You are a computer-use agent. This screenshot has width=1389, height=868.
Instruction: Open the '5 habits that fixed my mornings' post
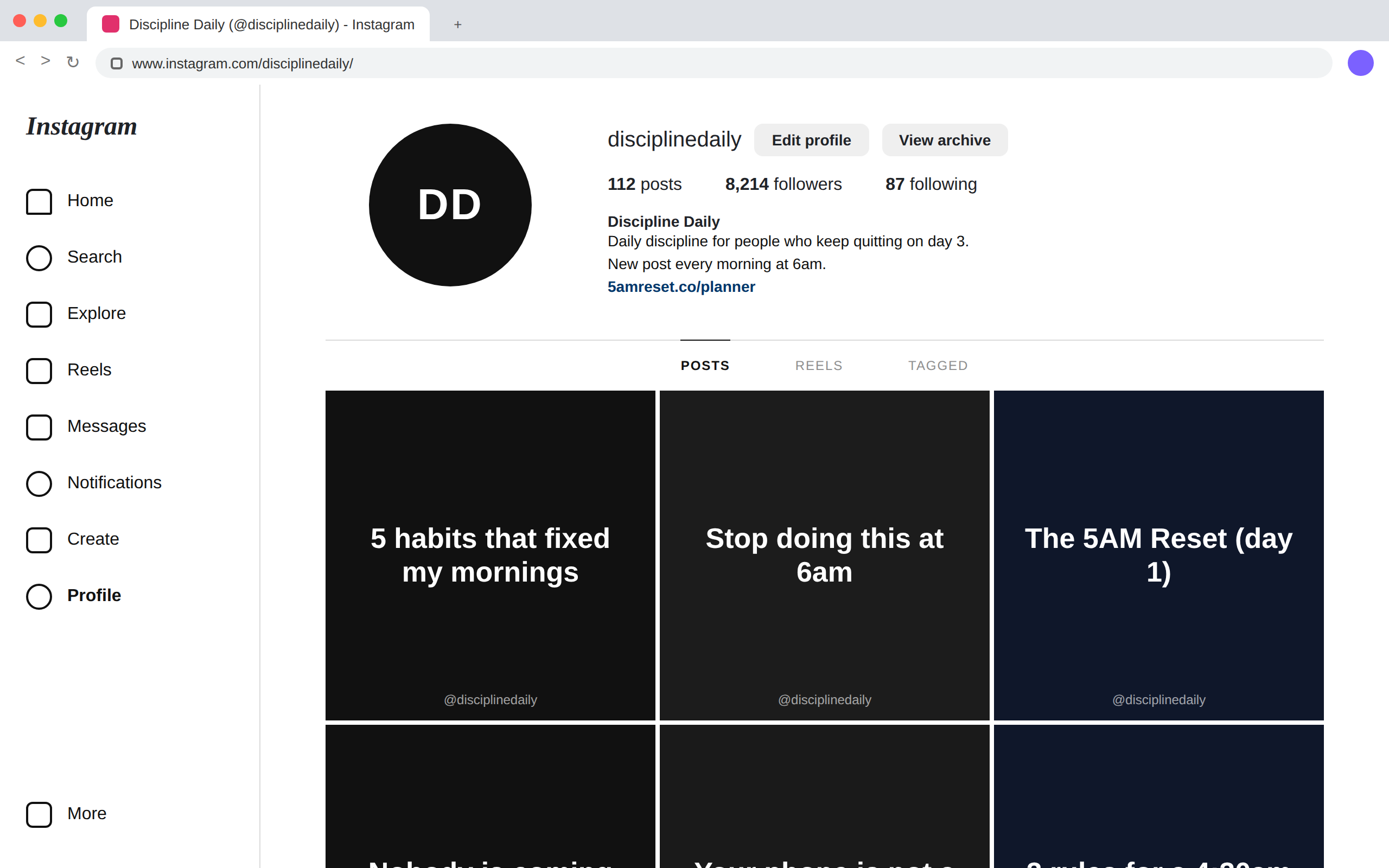pos(490,555)
